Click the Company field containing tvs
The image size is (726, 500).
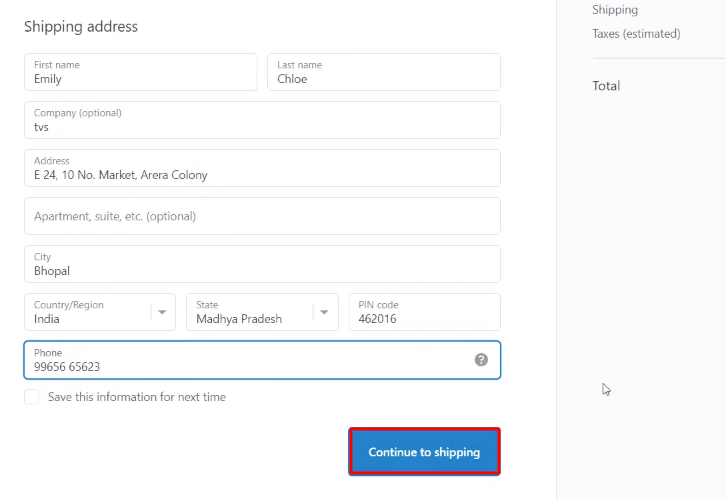pos(263,120)
